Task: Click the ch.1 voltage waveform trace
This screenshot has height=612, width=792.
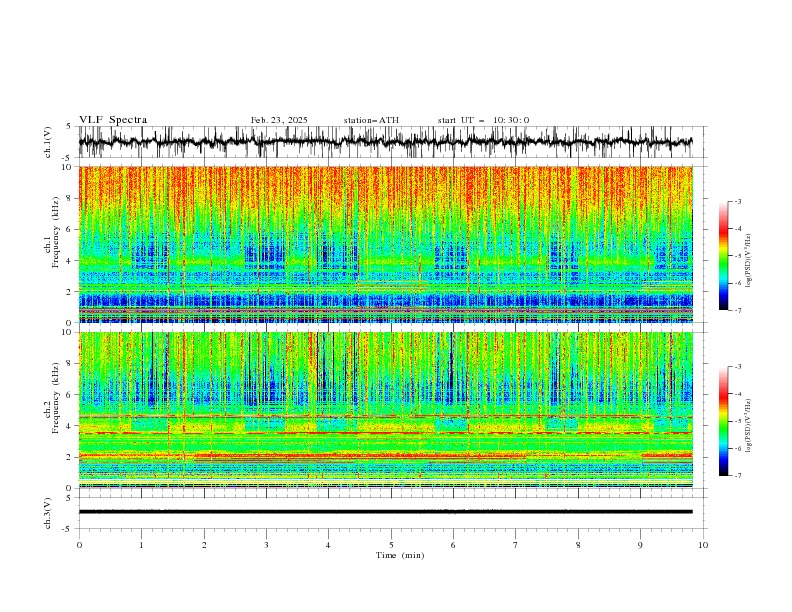Action: (x=385, y=142)
